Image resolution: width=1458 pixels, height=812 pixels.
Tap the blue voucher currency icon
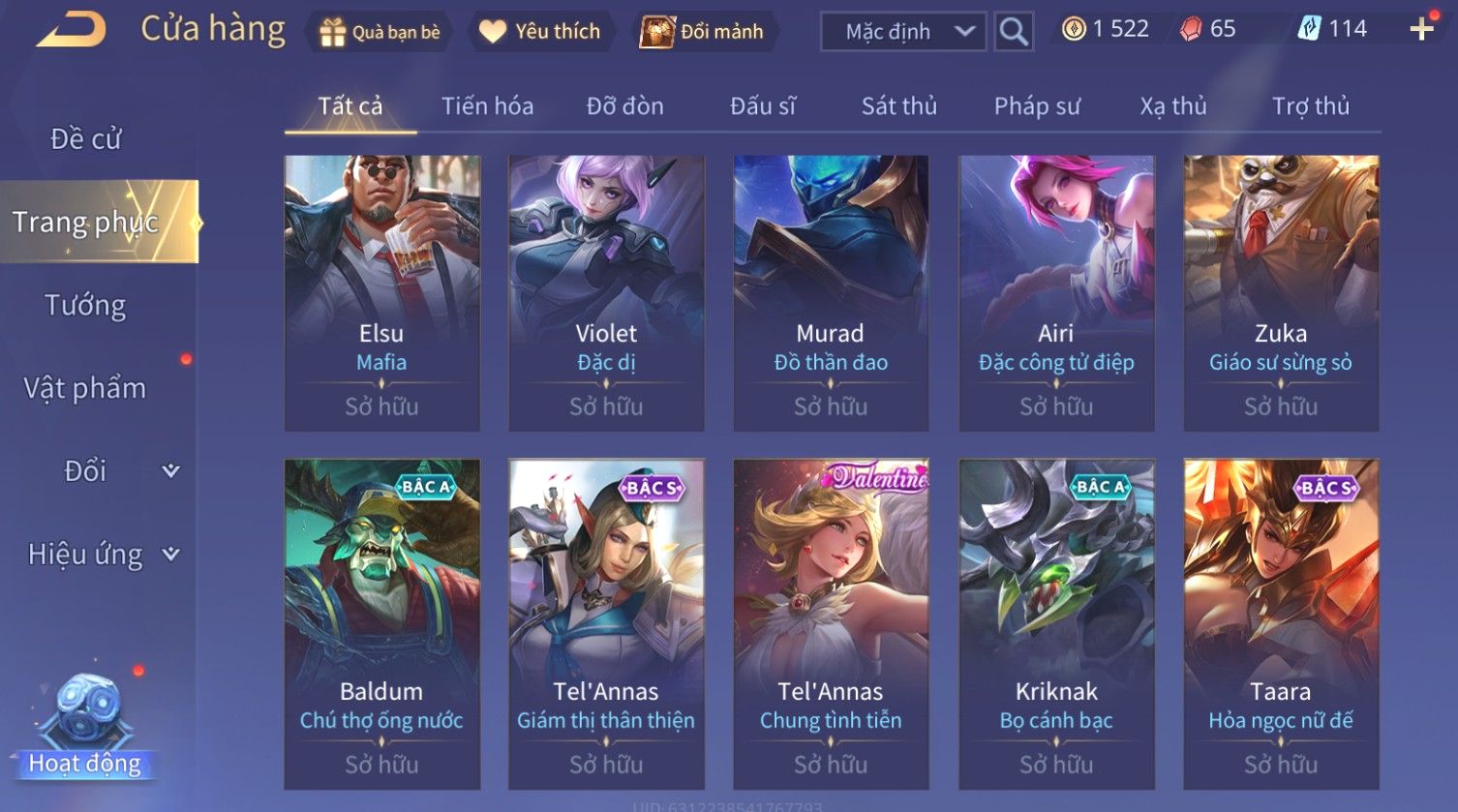pyautogui.click(x=1309, y=29)
